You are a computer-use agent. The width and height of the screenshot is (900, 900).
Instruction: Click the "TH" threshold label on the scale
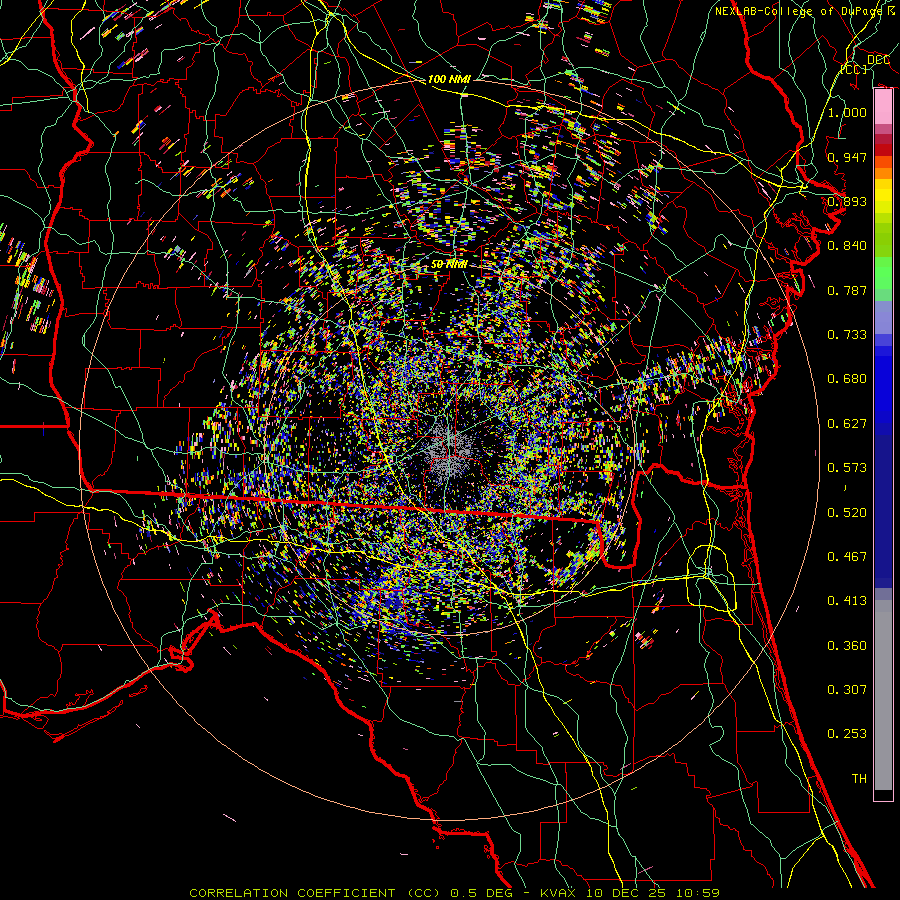(x=859, y=778)
